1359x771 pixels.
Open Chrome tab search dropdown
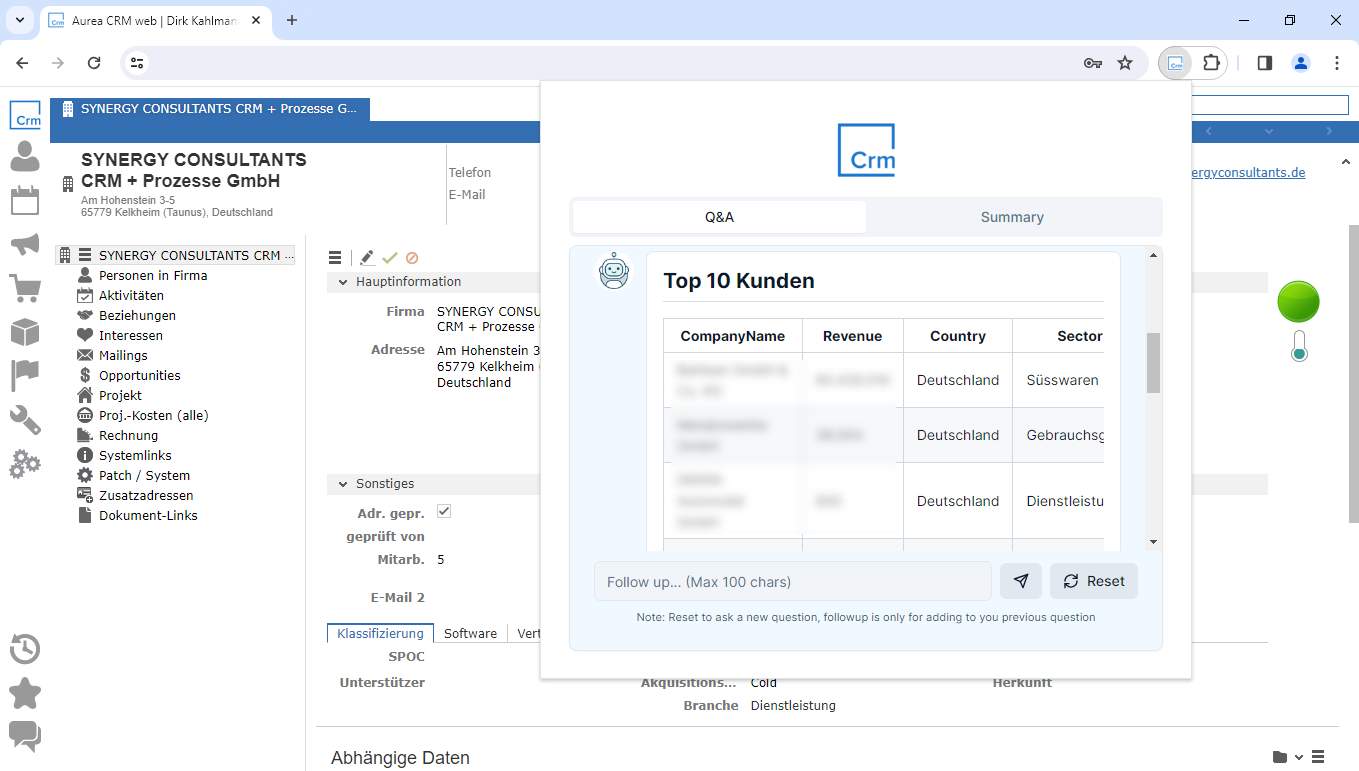point(19,20)
